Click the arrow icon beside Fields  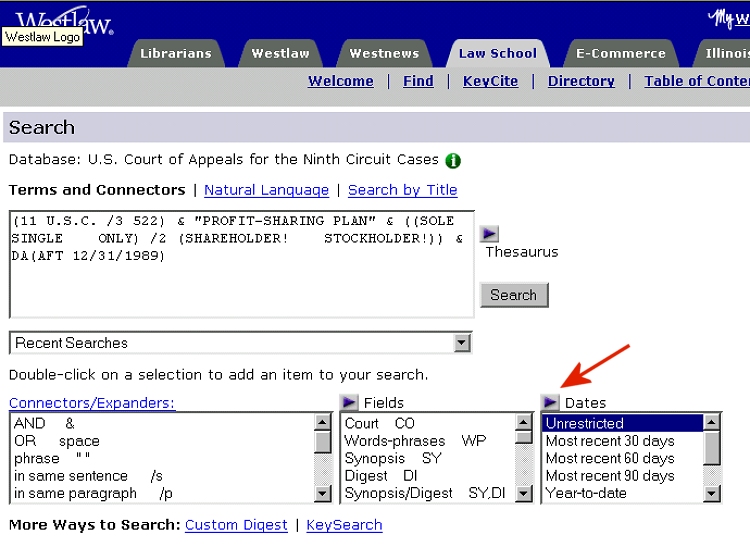pos(349,402)
